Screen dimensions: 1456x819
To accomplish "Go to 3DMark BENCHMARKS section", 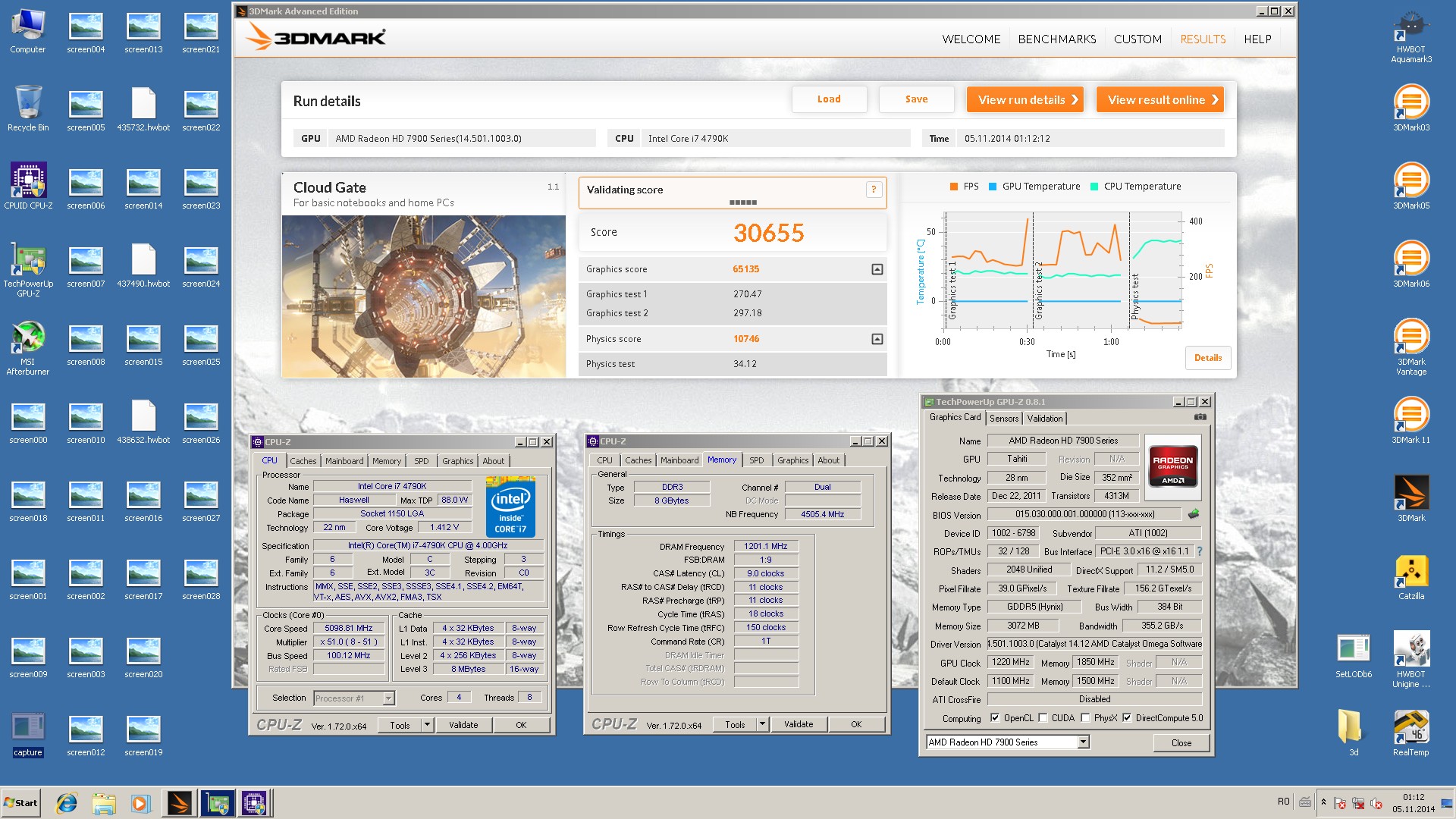I will coord(1057,39).
